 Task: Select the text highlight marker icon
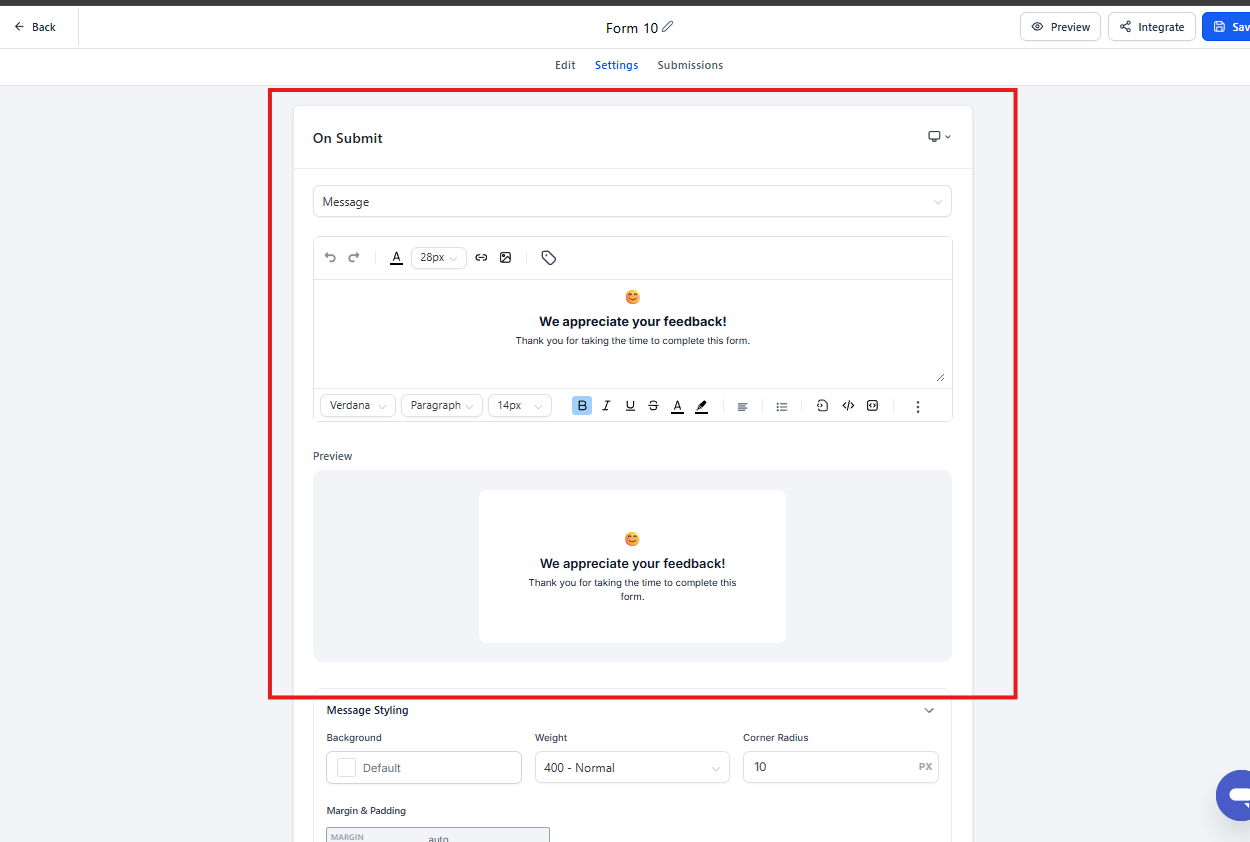(701, 406)
